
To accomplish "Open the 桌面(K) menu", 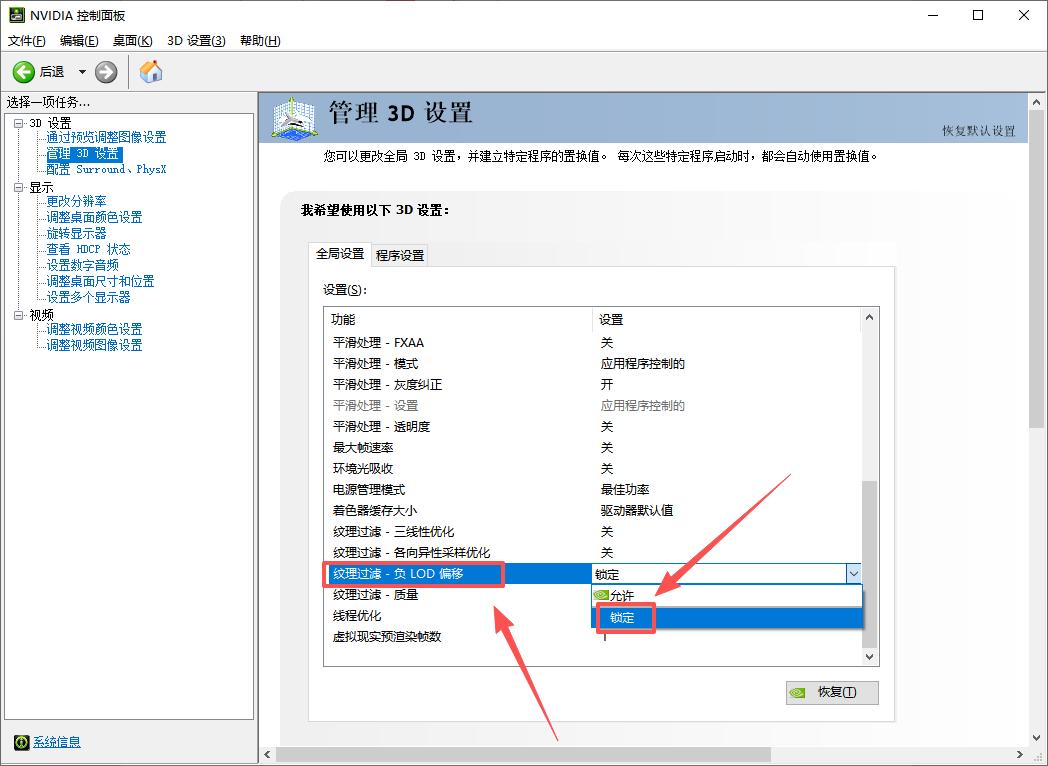I will [x=132, y=41].
